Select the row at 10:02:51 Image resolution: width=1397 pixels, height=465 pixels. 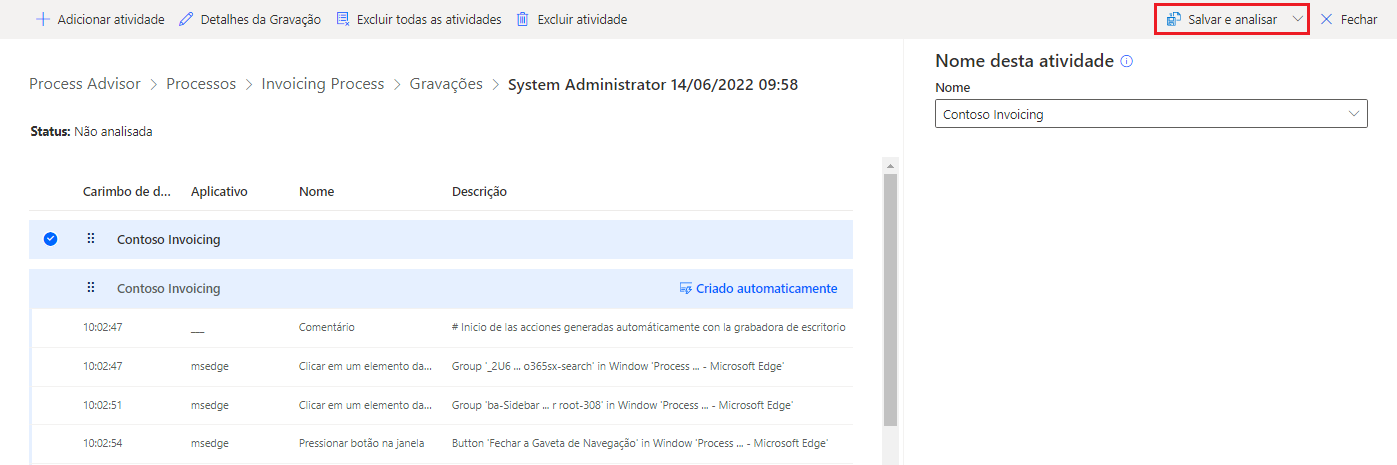click(442, 405)
